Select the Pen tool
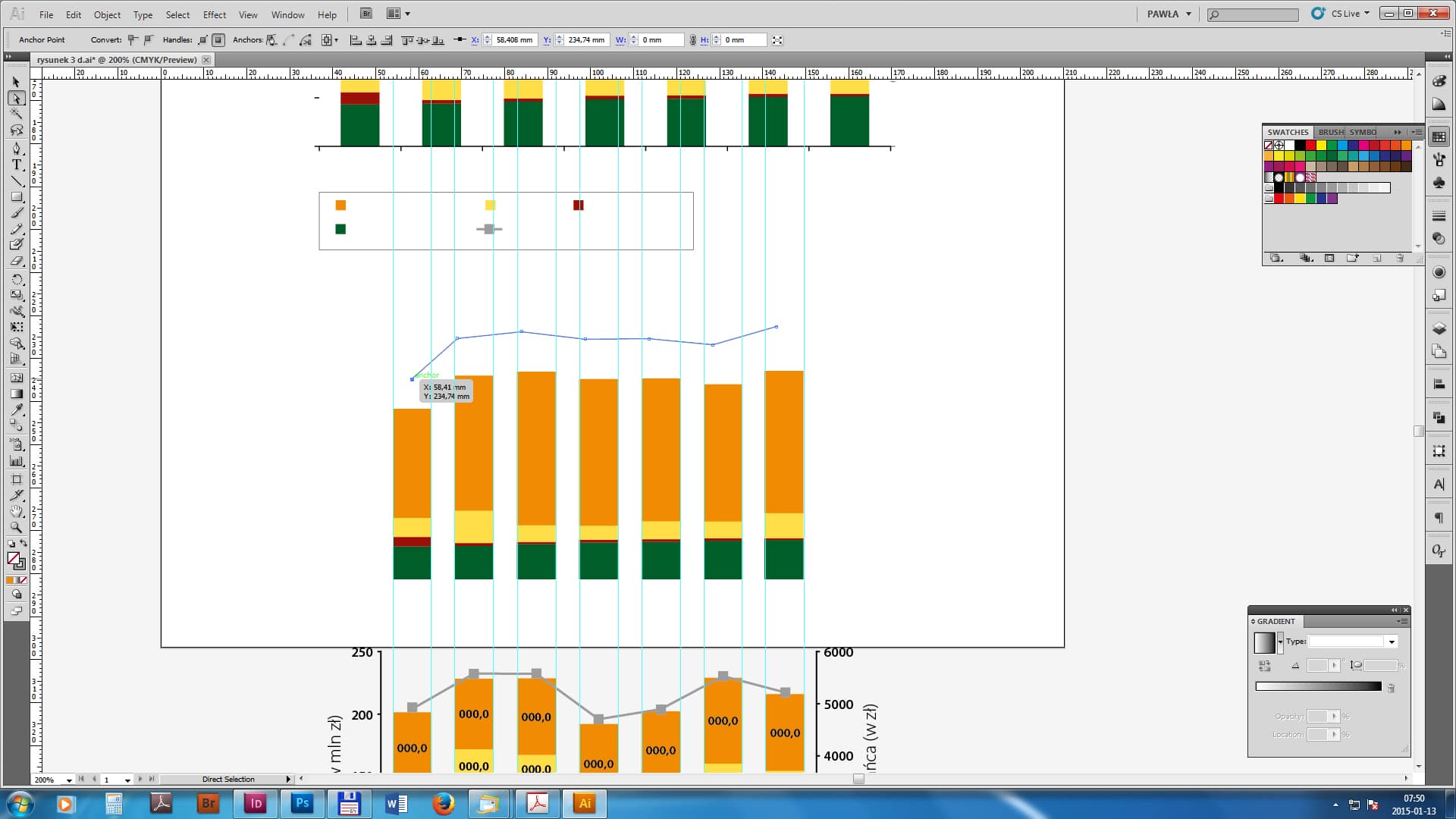The image size is (1456, 819). point(17,148)
